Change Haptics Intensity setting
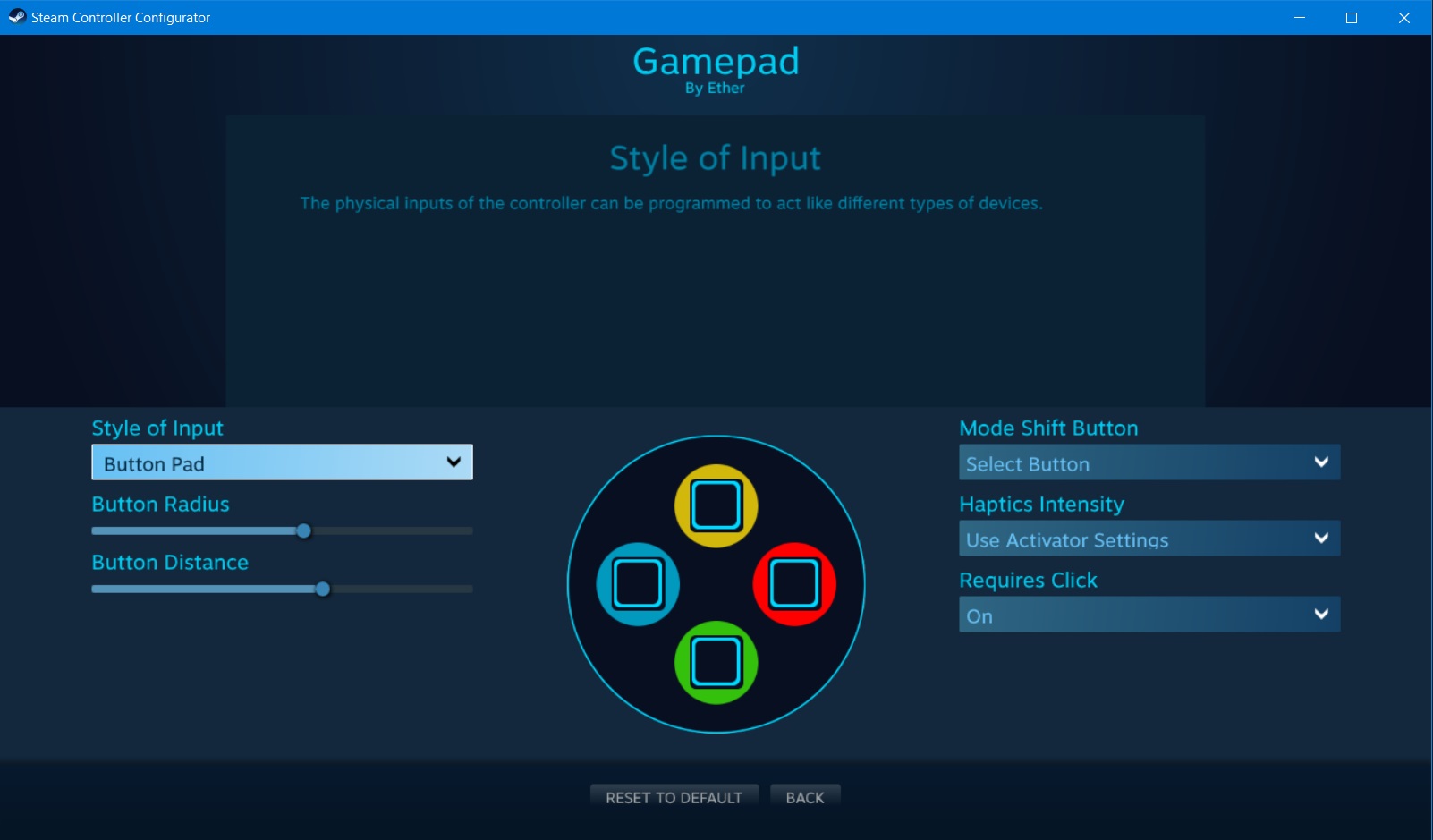Image resolution: width=1433 pixels, height=840 pixels. click(x=1149, y=539)
